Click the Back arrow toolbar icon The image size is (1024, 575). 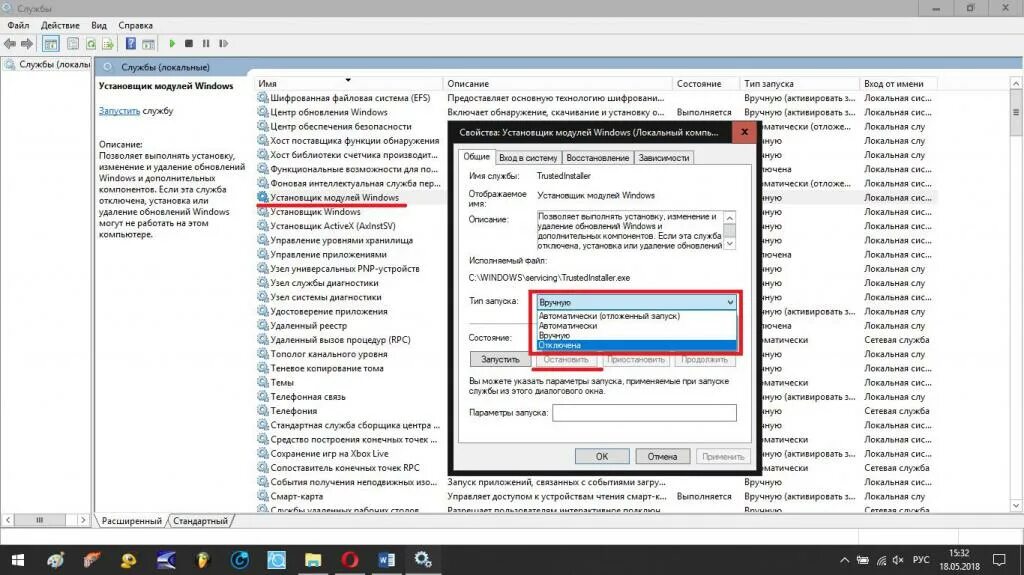[x=10, y=44]
